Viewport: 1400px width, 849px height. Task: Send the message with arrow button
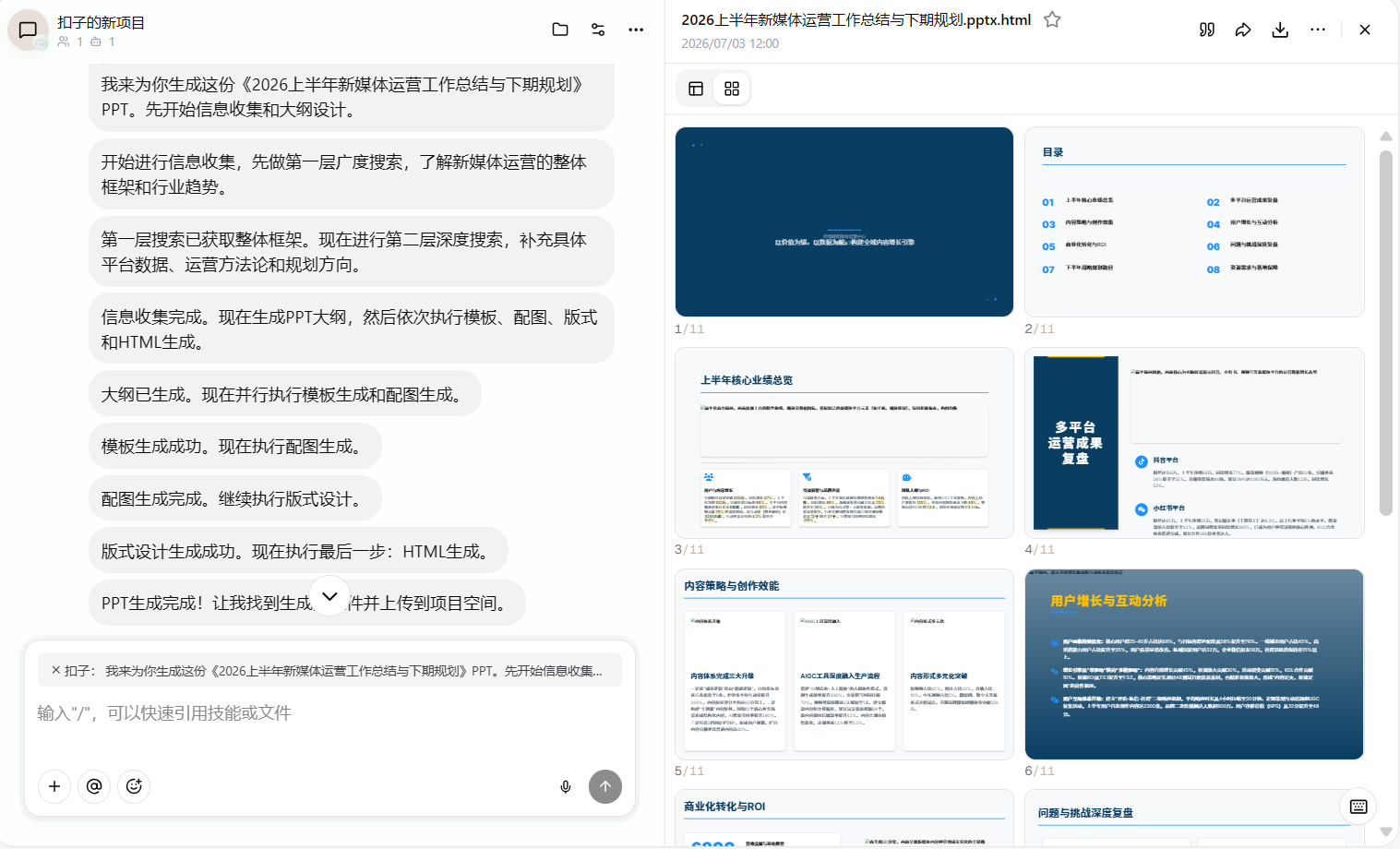[x=605, y=786]
